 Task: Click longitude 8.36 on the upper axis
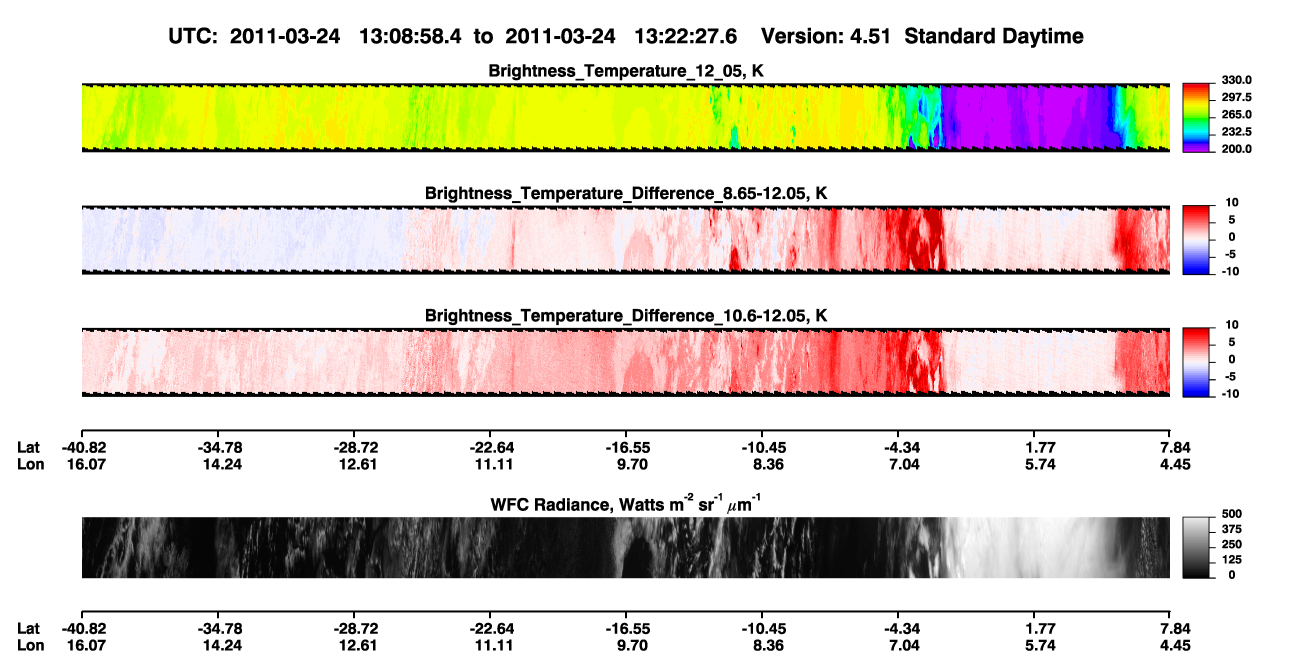(x=770, y=464)
